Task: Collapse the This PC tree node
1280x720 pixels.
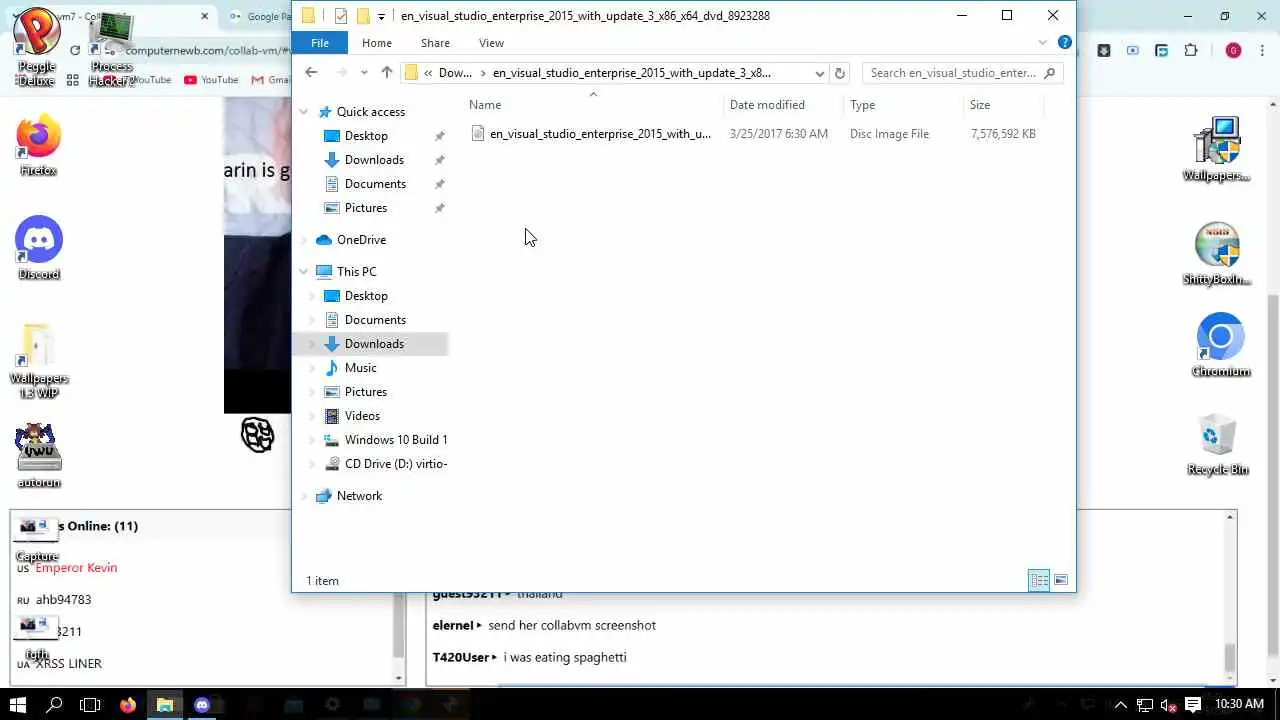Action: coord(304,272)
